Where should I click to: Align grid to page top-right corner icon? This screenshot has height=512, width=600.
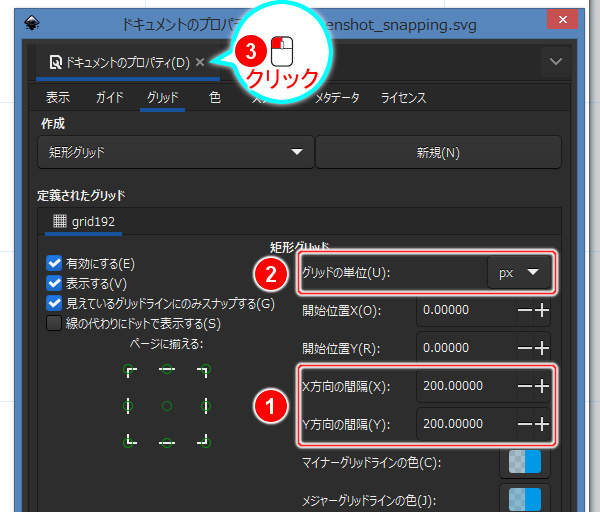click(204, 370)
